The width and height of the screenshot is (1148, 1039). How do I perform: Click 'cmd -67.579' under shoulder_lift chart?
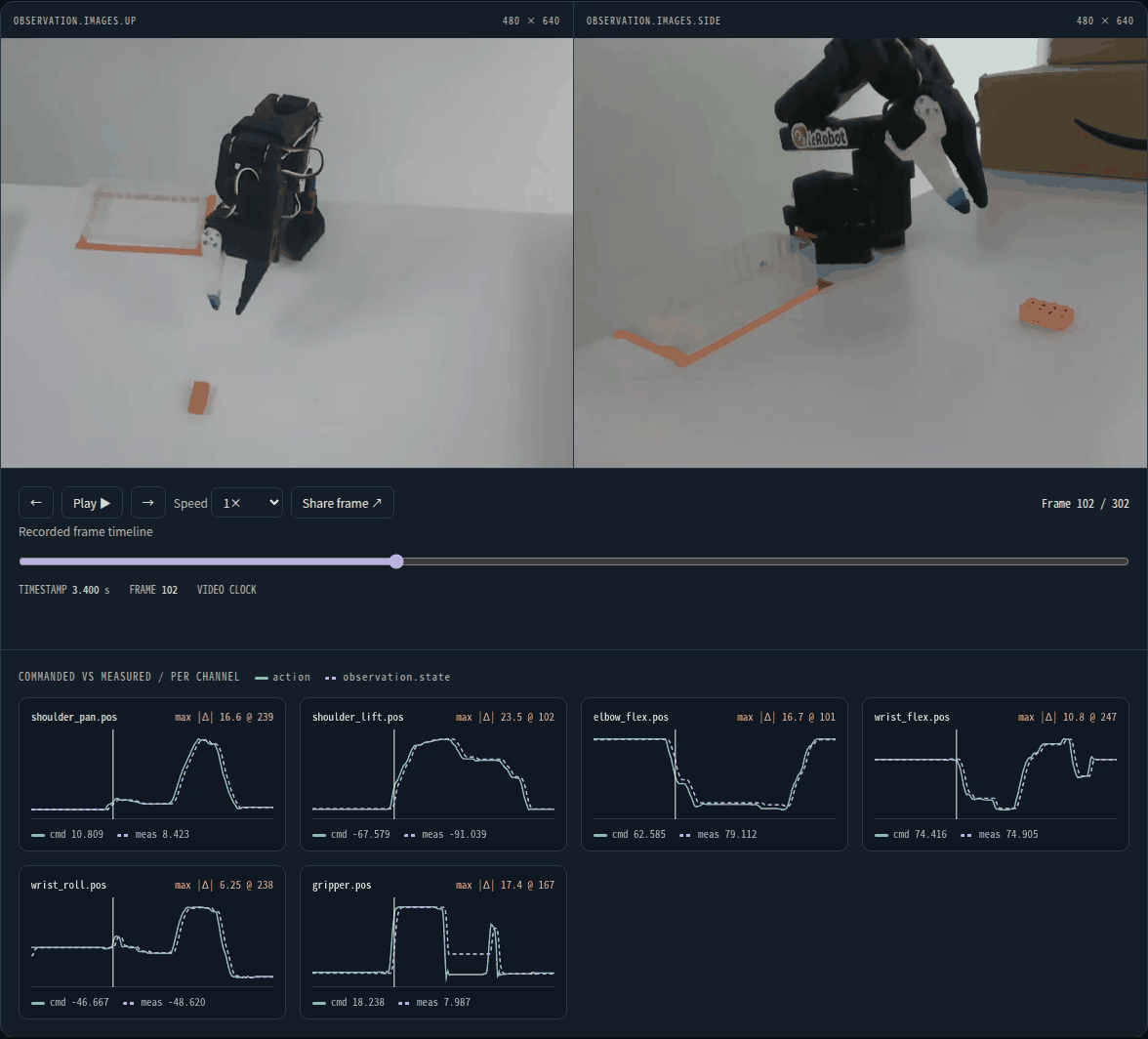point(351,834)
